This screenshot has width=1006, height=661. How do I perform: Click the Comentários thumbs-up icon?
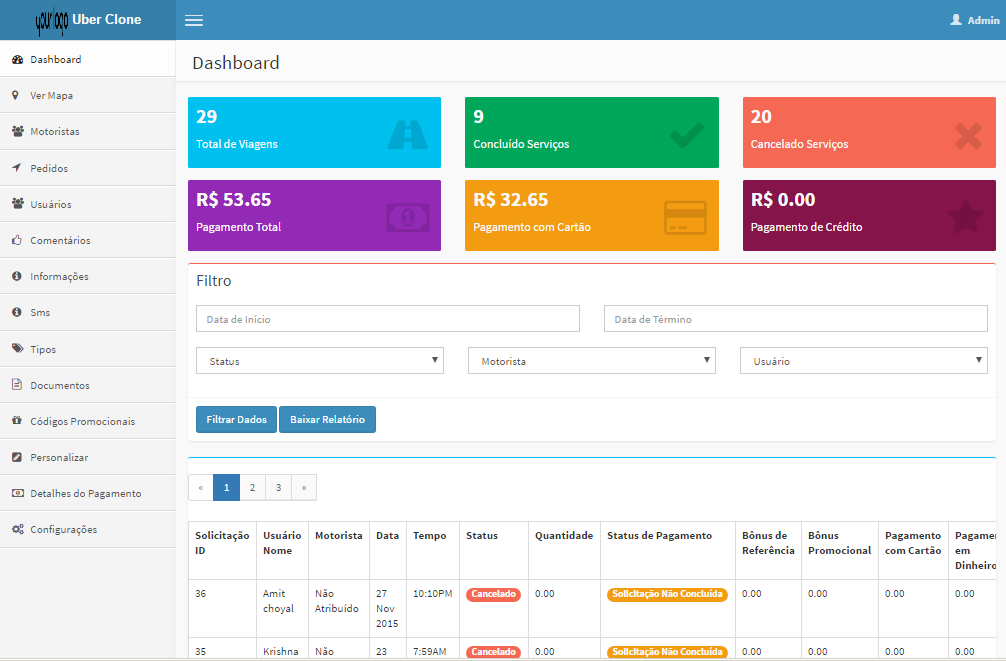point(17,239)
